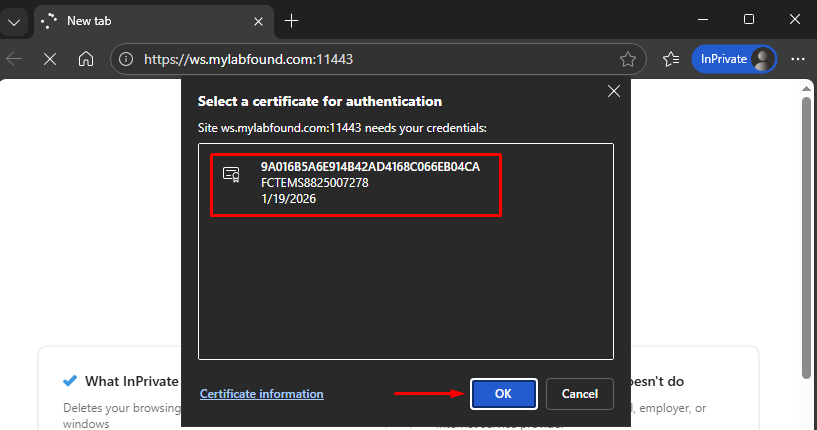Select the New tab browser tab

tap(154, 21)
